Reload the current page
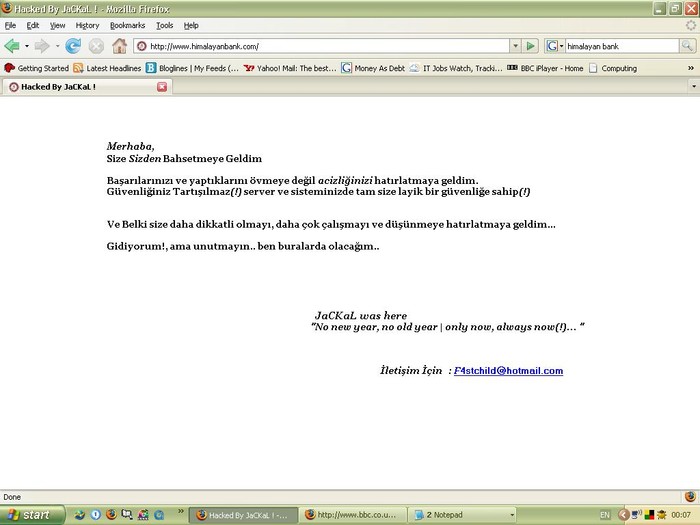 [x=73, y=46]
